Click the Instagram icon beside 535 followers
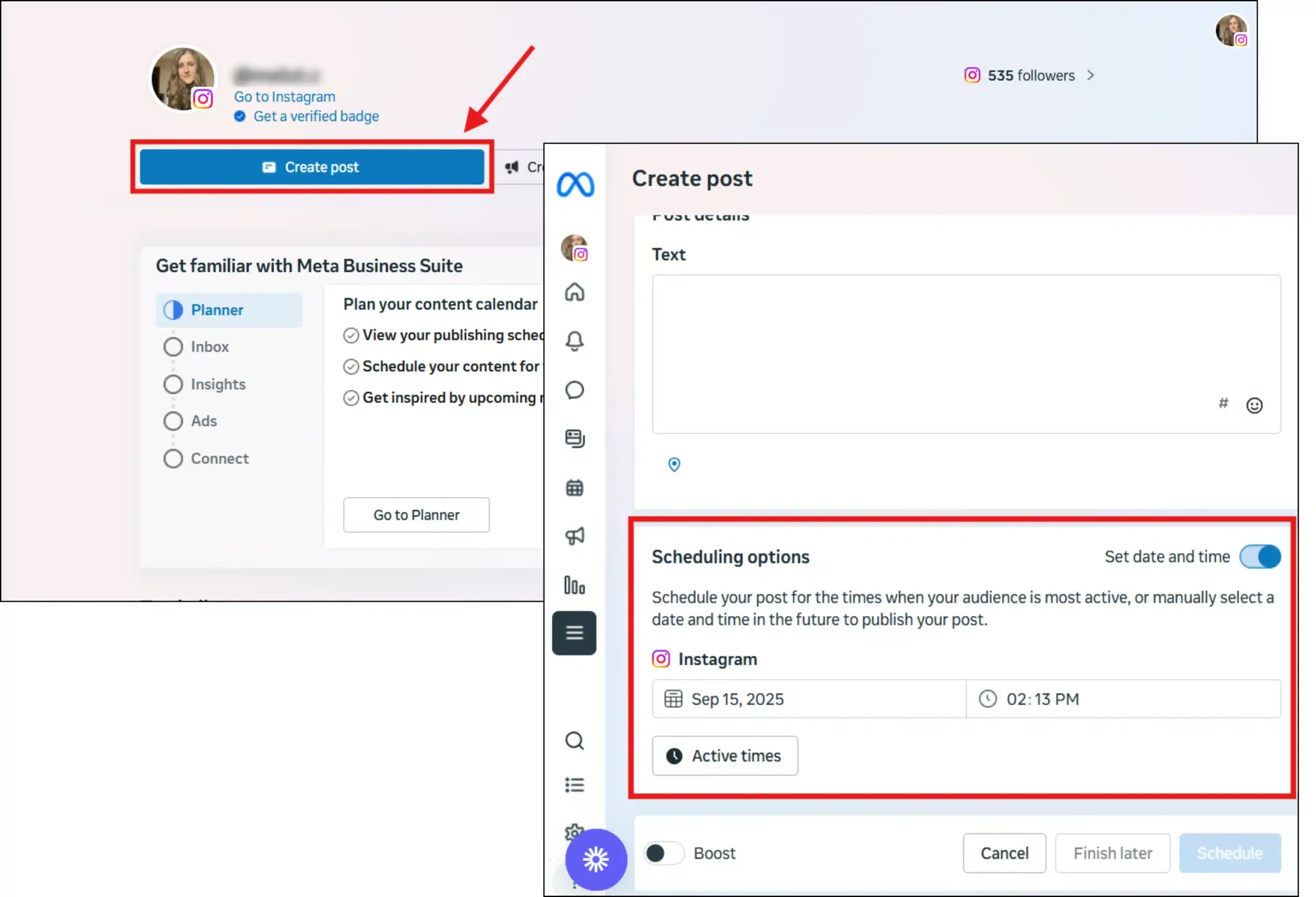Image resolution: width=1316 pixels, height=897 pixels. [x=972, y=75]
